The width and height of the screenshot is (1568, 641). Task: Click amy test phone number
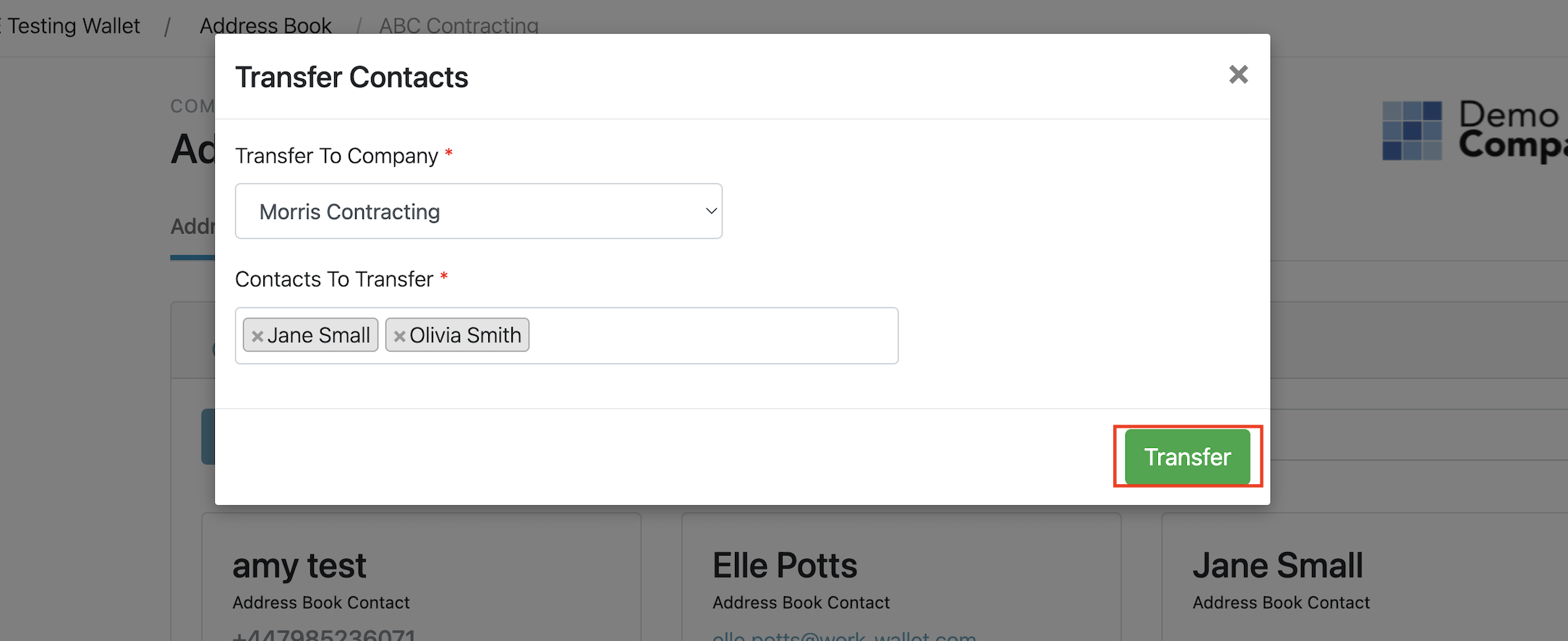(324, 635)
